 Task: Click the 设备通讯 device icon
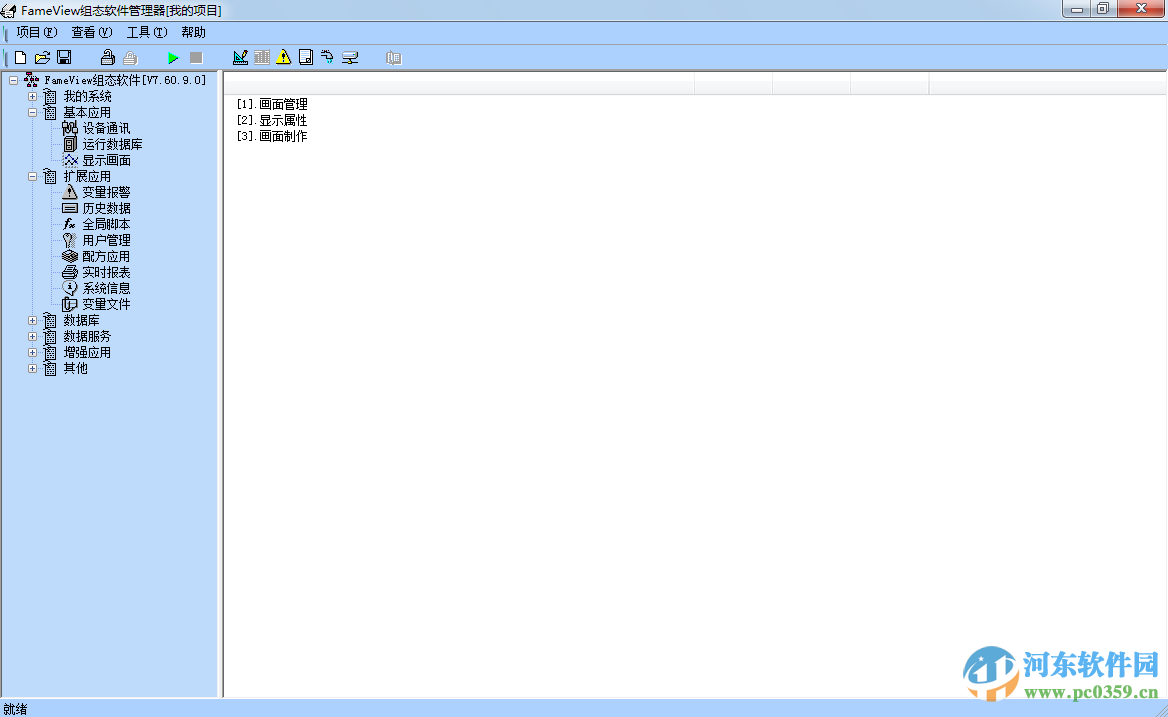coord(70,128)
